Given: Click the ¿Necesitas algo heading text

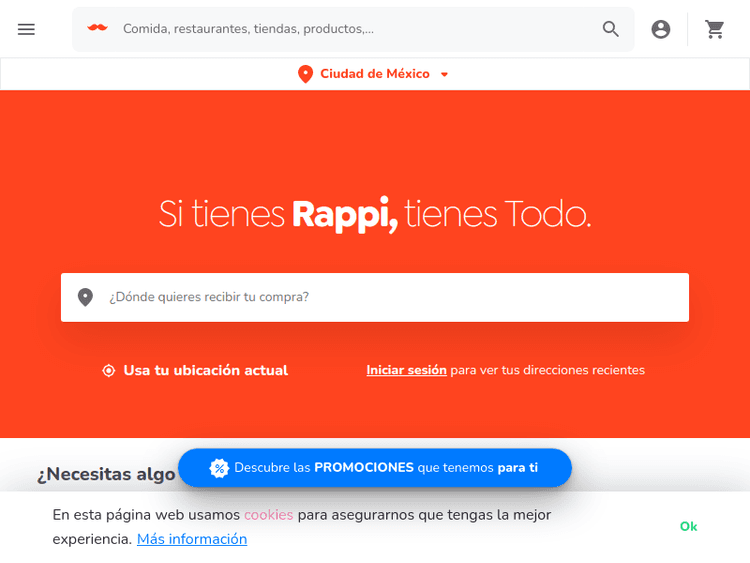Looking at the screenshot, I should coord(106,474).
